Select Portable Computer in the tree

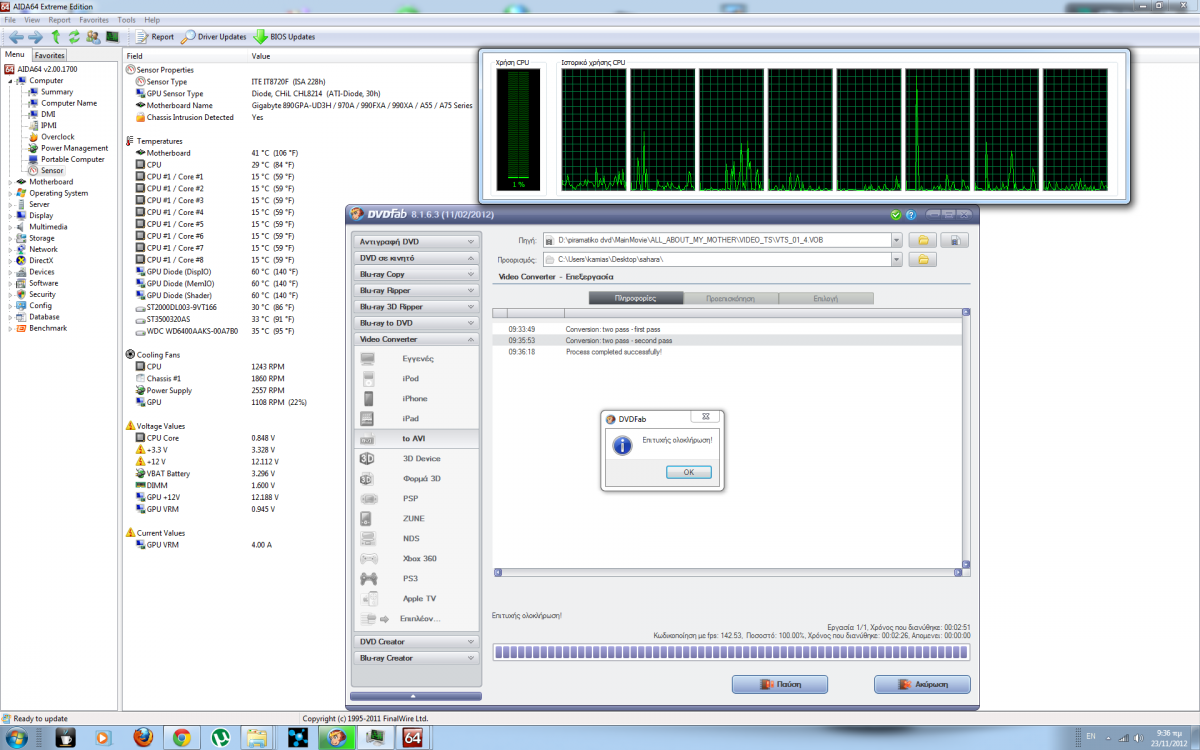pyautogui.click(x=72, y=159)
